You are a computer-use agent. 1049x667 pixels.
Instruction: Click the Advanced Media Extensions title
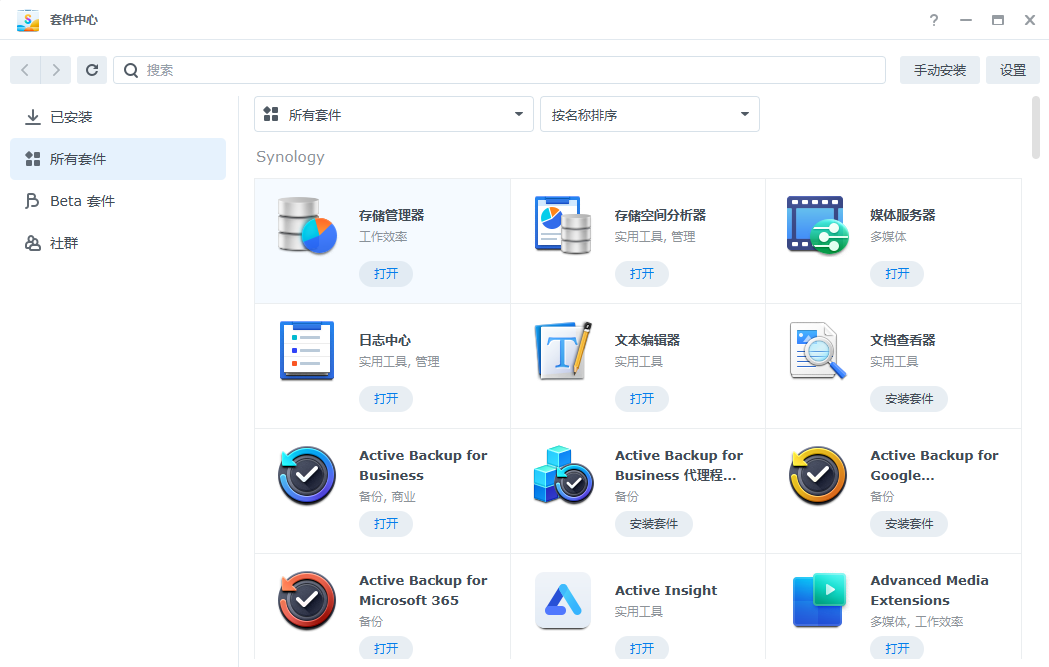(x=929, y=591)
